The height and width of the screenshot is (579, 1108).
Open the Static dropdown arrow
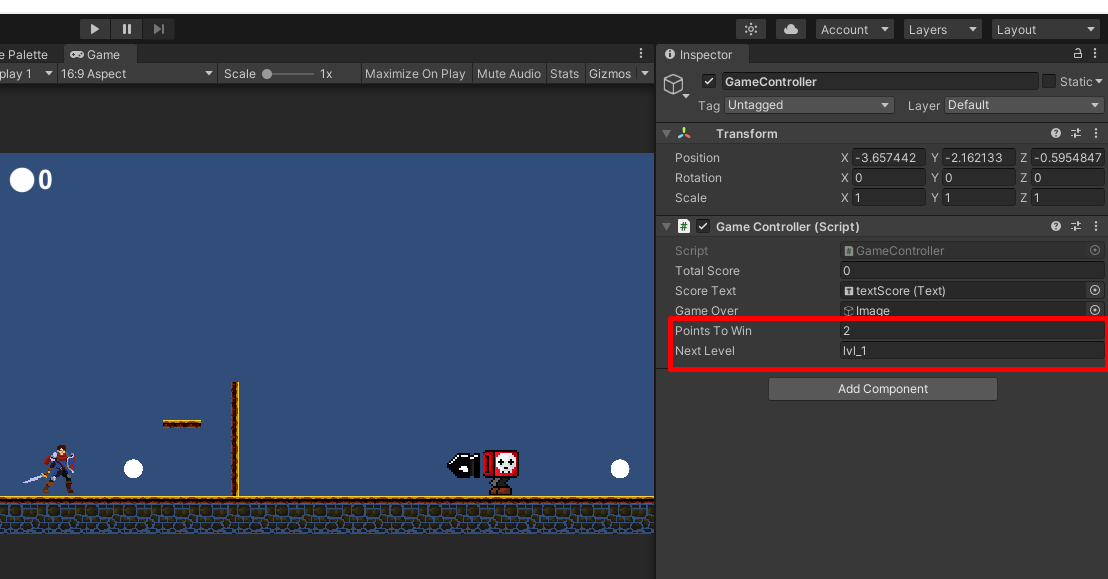click(1099, 82)
